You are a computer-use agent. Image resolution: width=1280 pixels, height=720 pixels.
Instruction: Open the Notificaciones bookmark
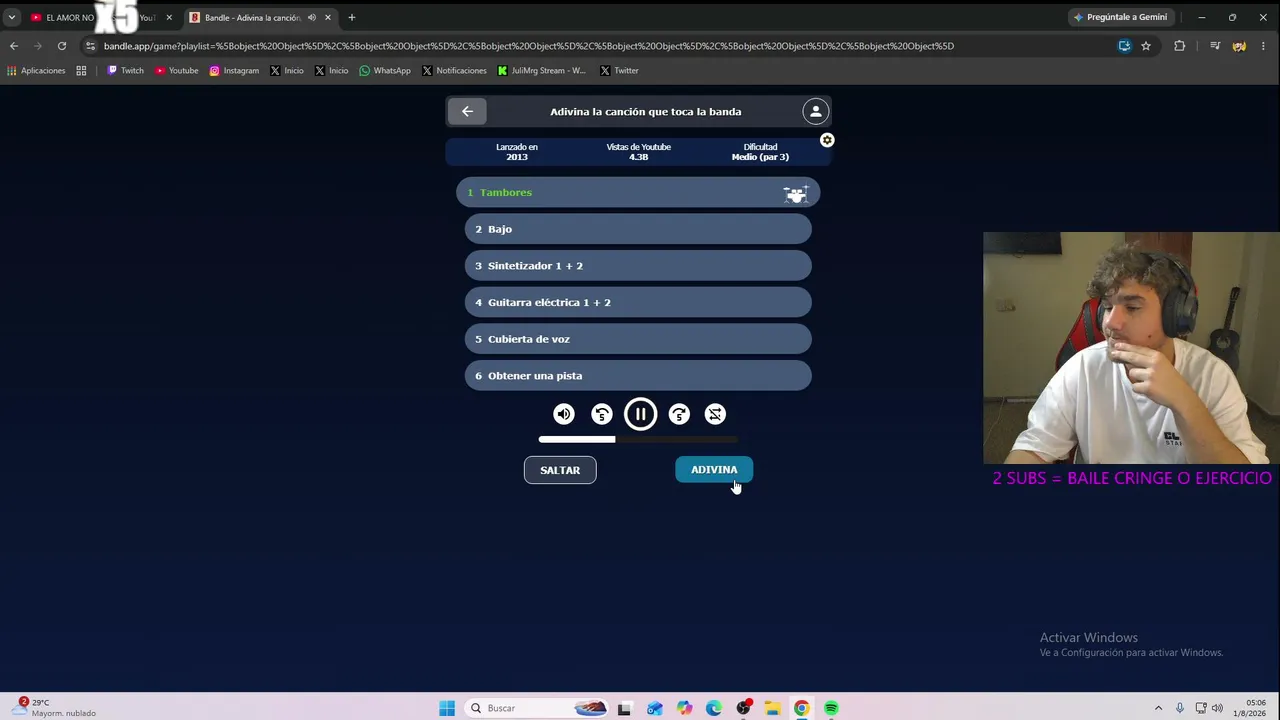(x=454, y=71)
